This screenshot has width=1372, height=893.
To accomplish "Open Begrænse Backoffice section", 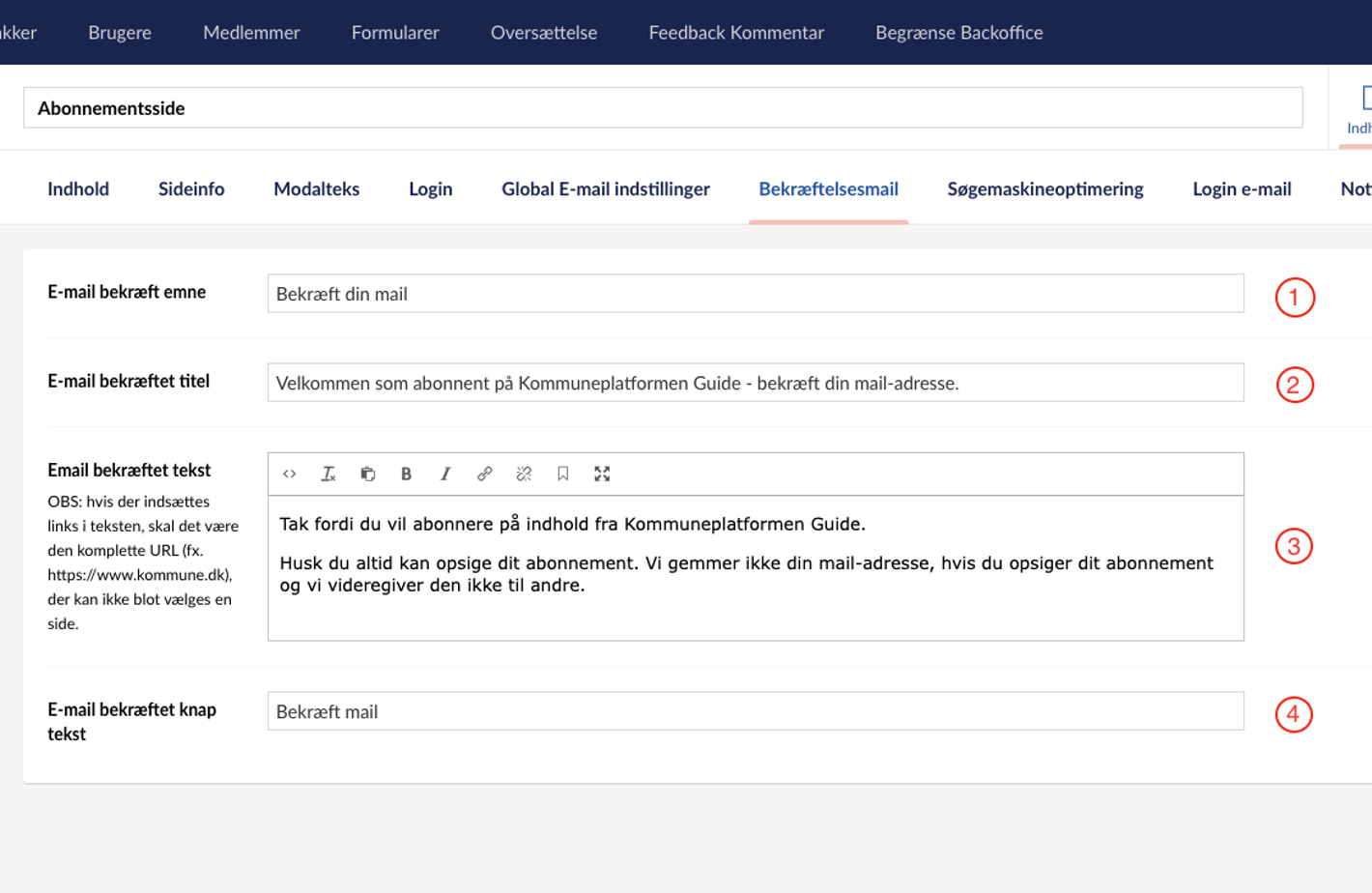I will tap(959, 32).
